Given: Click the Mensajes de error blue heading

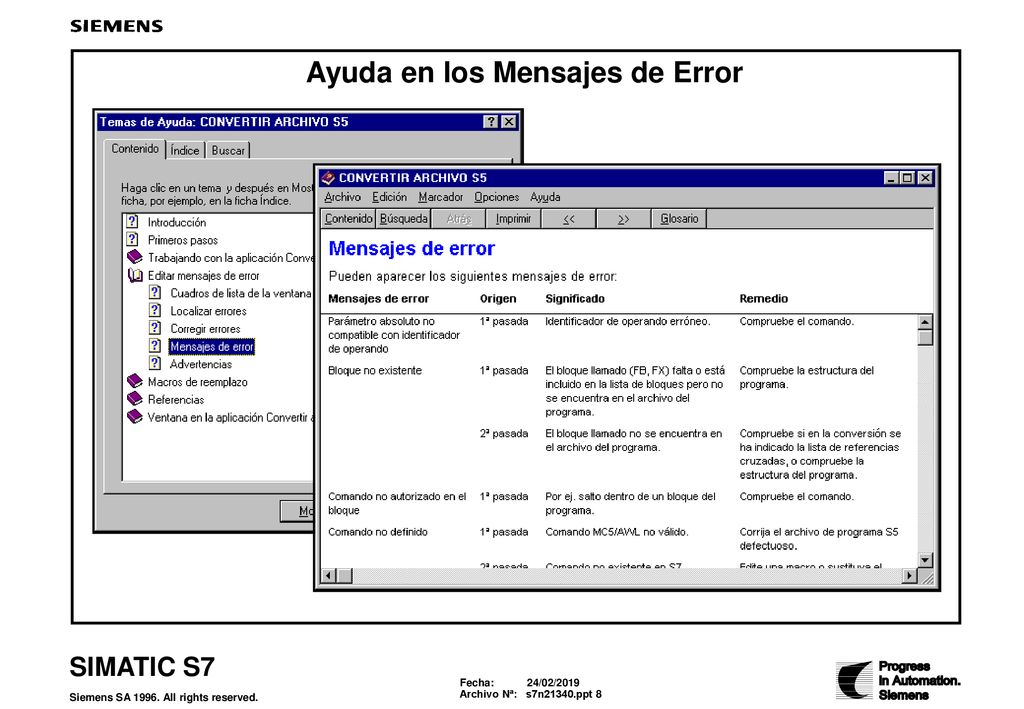Looking at the screenshot, I should coord(411,248).
